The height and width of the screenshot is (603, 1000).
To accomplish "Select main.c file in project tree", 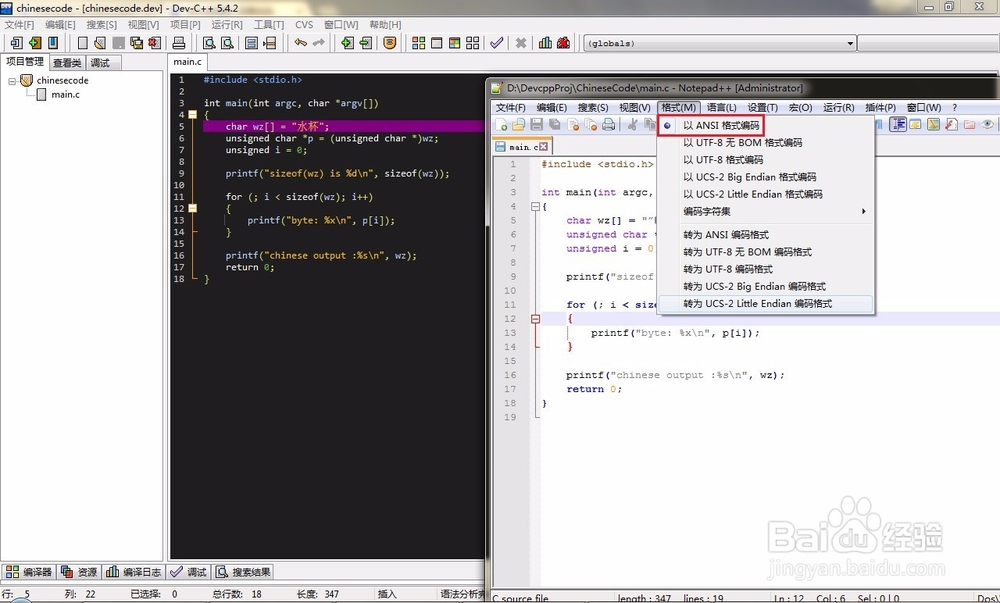I will click(65, 95).
